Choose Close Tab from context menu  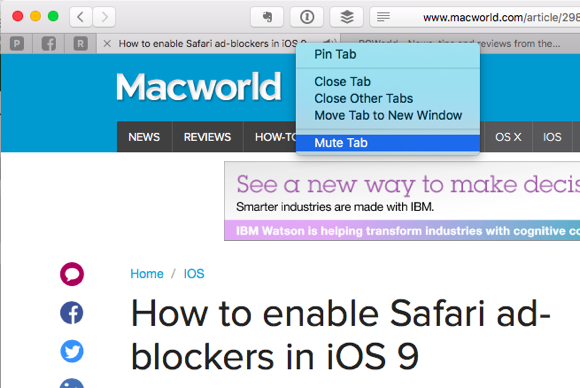[x=388, y=81]
